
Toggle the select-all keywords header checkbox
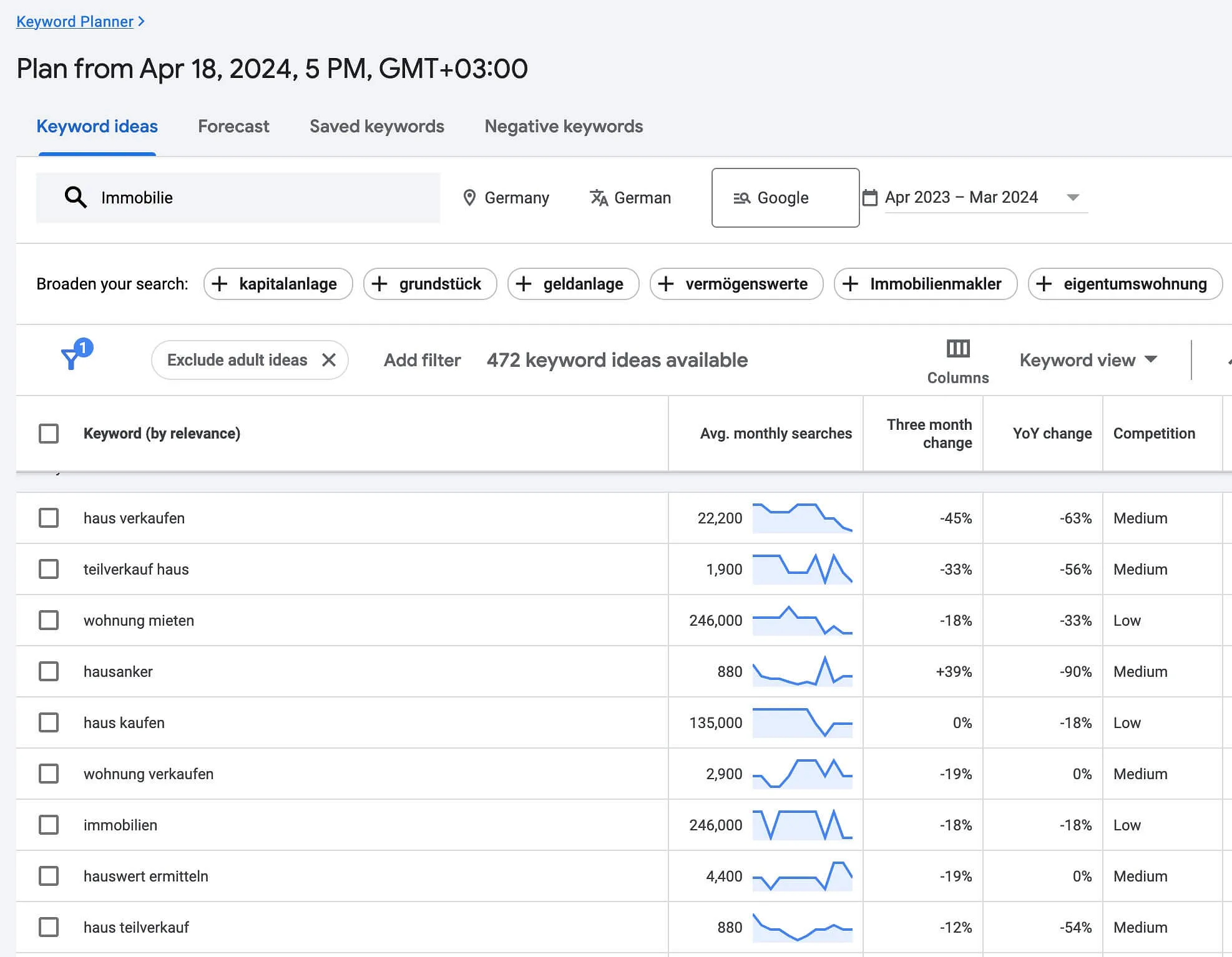(x=49, y=434)
